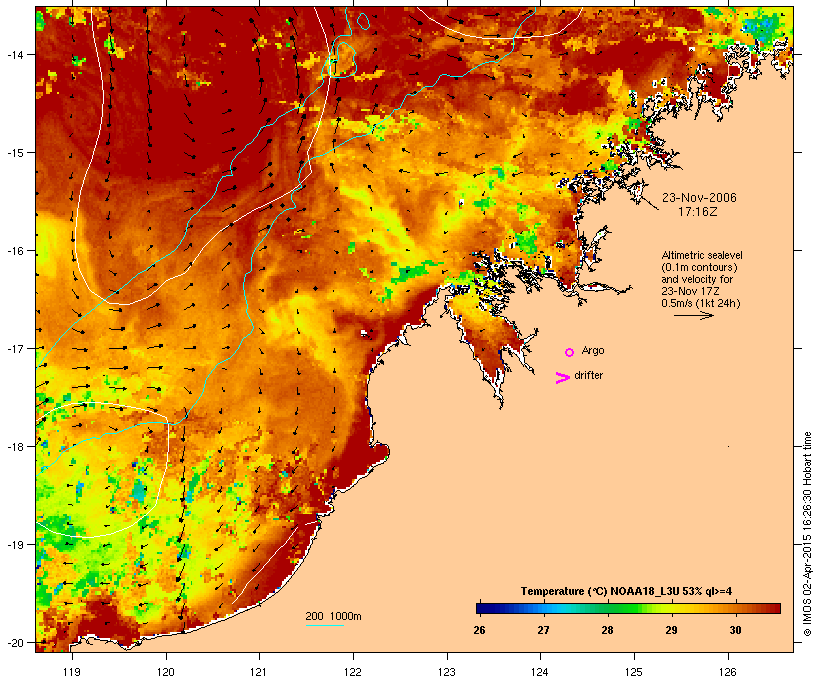Click the longitude axis label '125'
Image resolution: width=820 pixels, height=680 pixels.
tap(634, 672)
